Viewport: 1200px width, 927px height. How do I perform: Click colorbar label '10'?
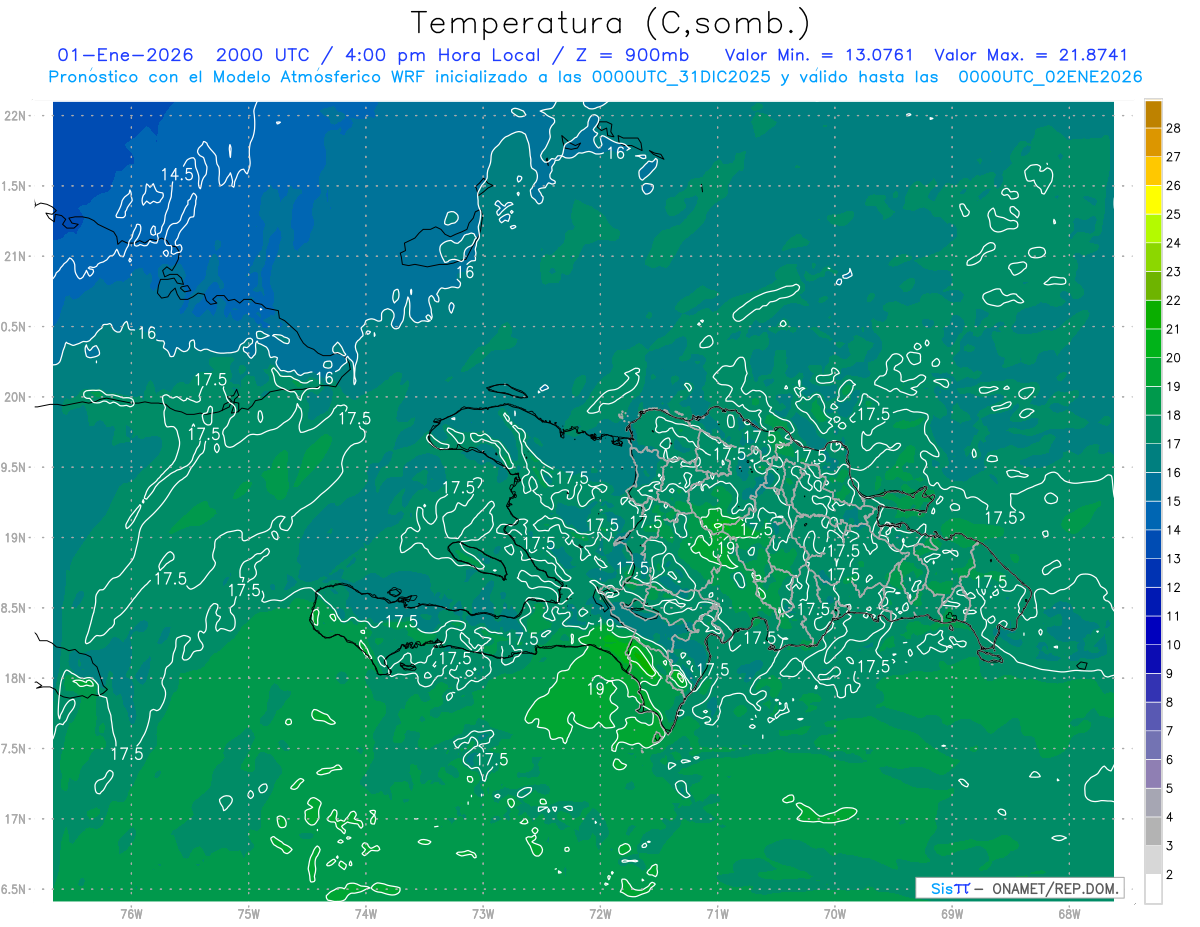[1174, 645]
